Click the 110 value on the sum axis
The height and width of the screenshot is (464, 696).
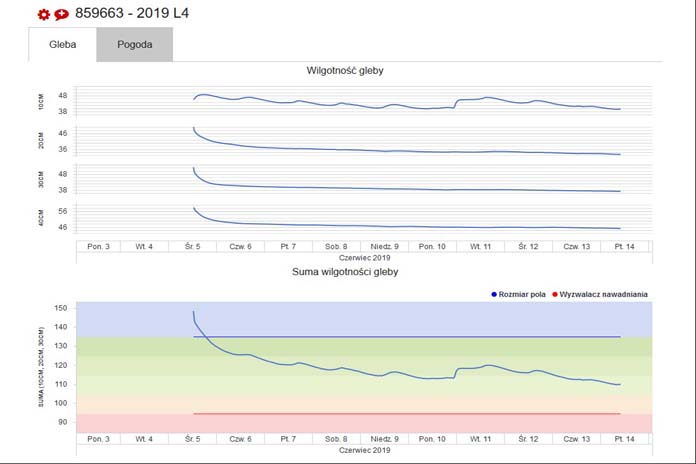point(61,385)
